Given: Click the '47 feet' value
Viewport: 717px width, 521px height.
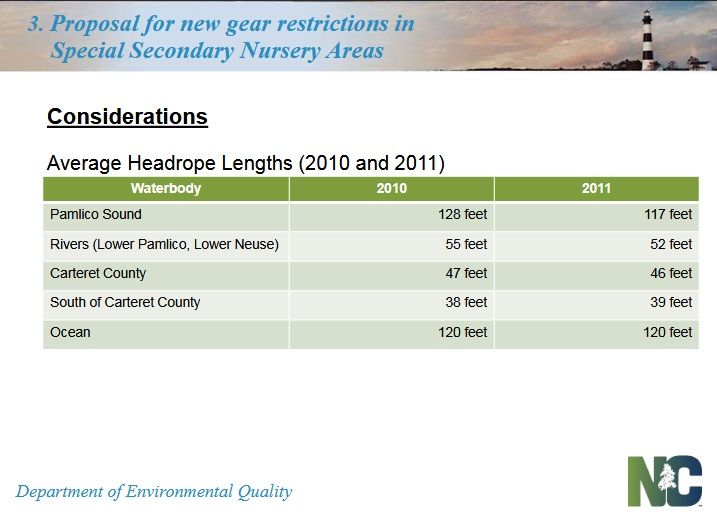Looking at the screenshot, I should [x=466, y=274].
